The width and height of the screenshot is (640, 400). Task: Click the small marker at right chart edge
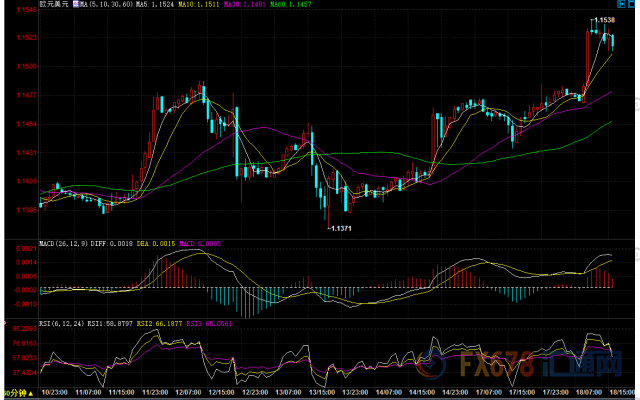[636, 101]
